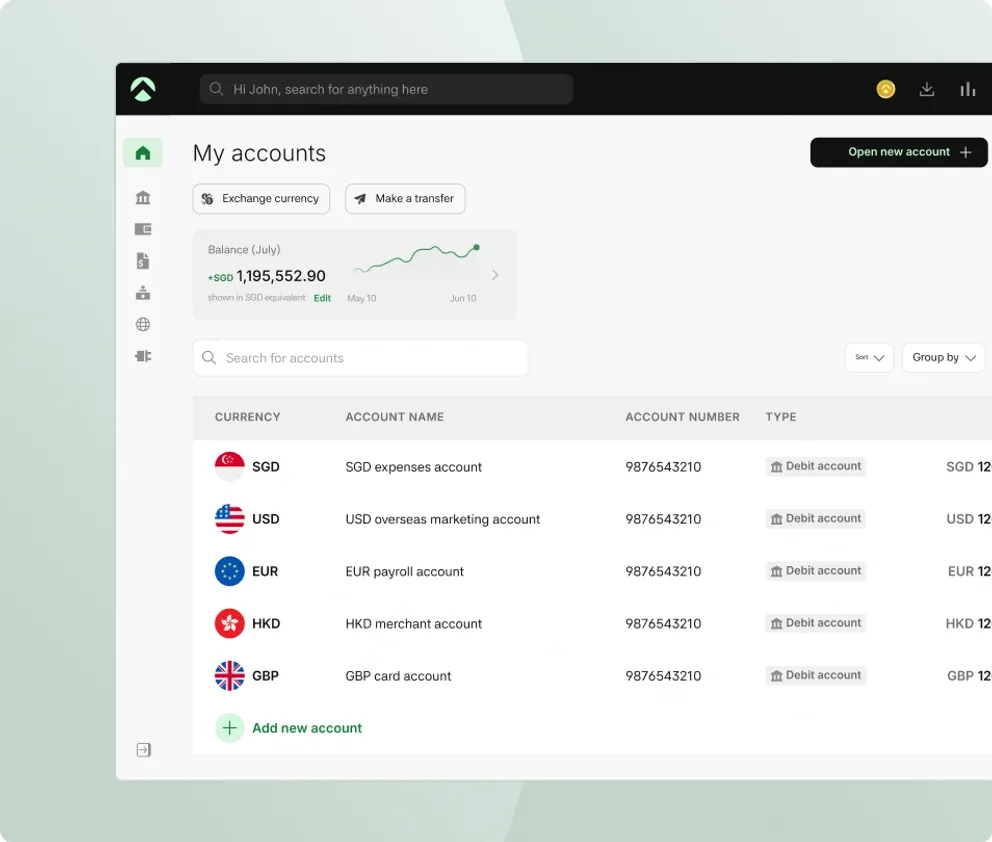Image resolution: width=992 pixels, height=842 pixels.
Task: Select HKD merchant account name
Action: click(x=413, y=624)
